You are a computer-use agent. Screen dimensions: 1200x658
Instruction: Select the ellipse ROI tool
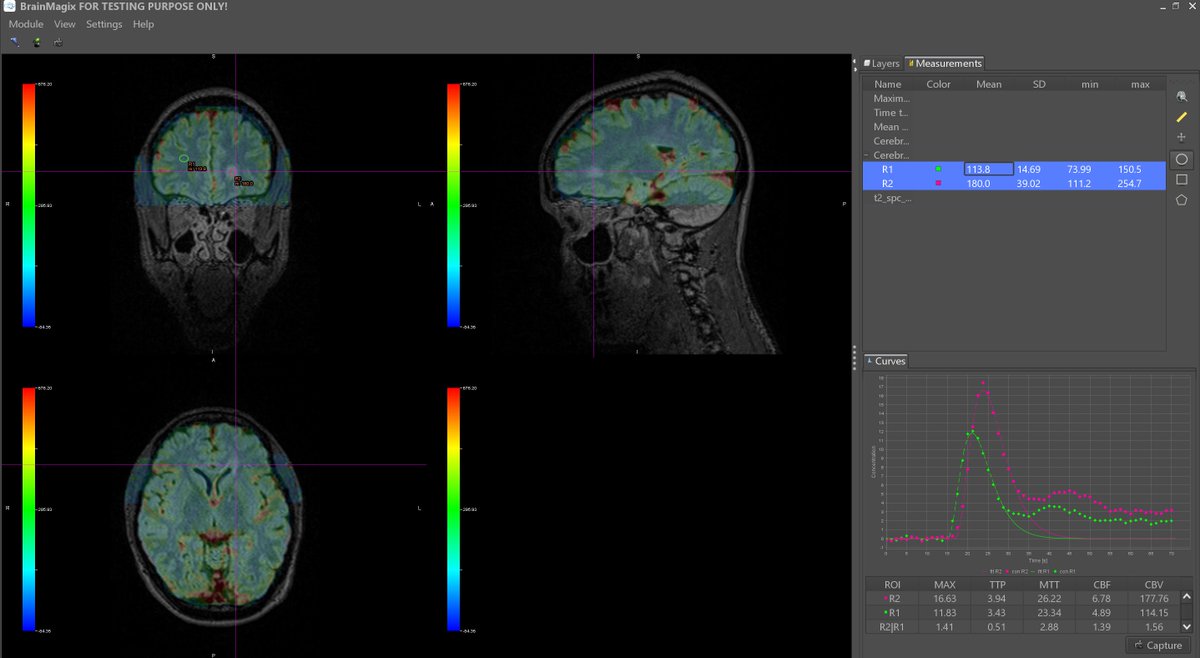[x=1182, y=158]
